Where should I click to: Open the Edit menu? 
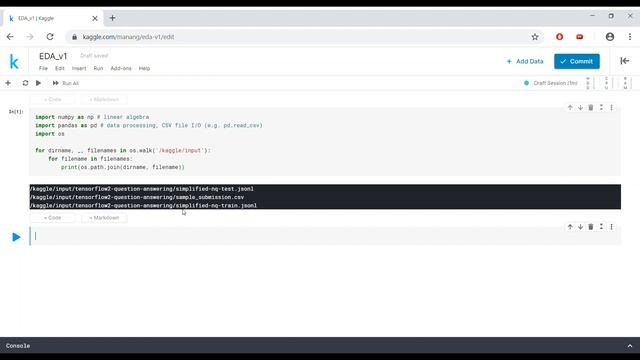click(x=60, y=68)
